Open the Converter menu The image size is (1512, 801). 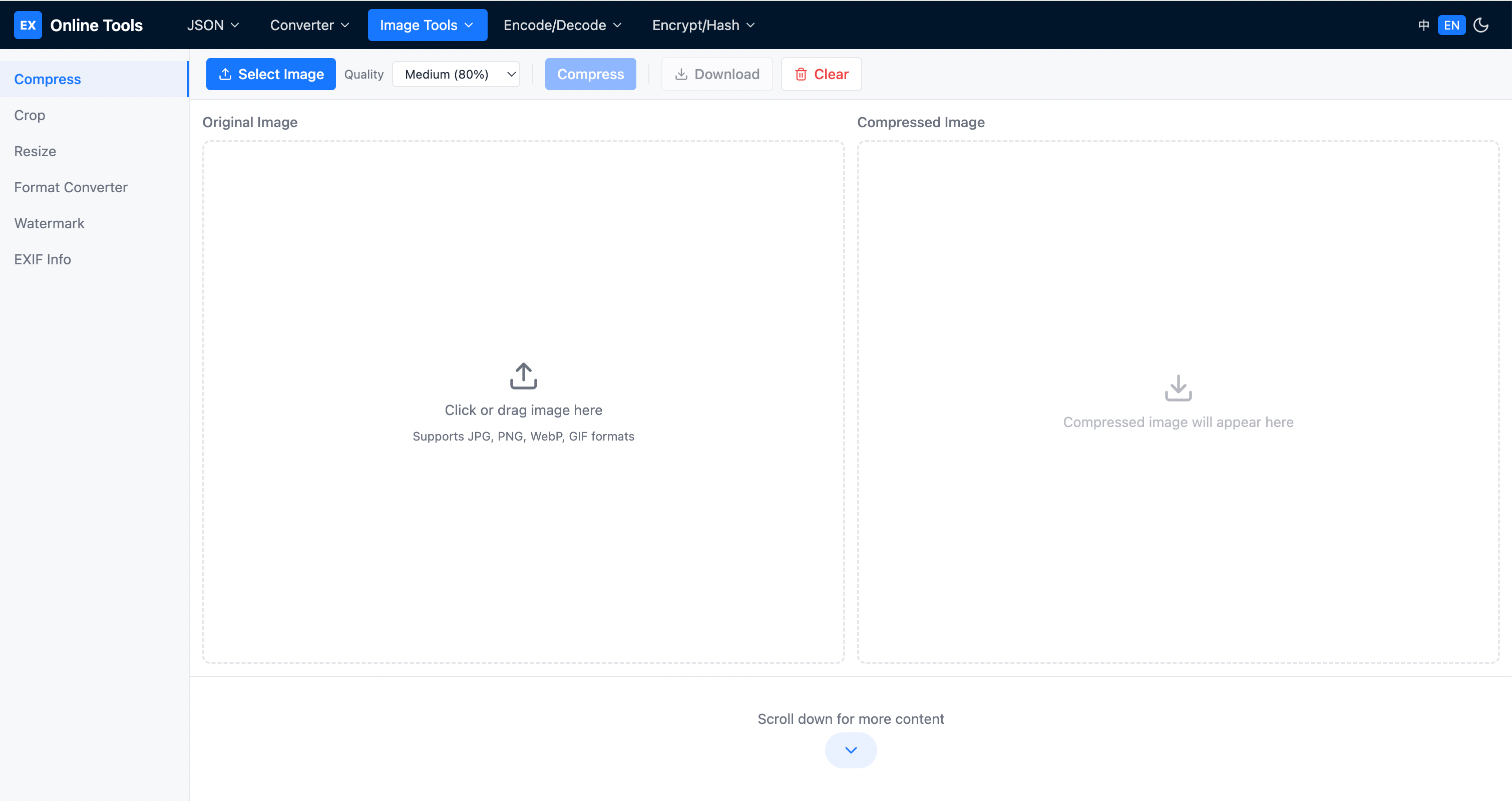pyautogui.click(x=309, y=25)
